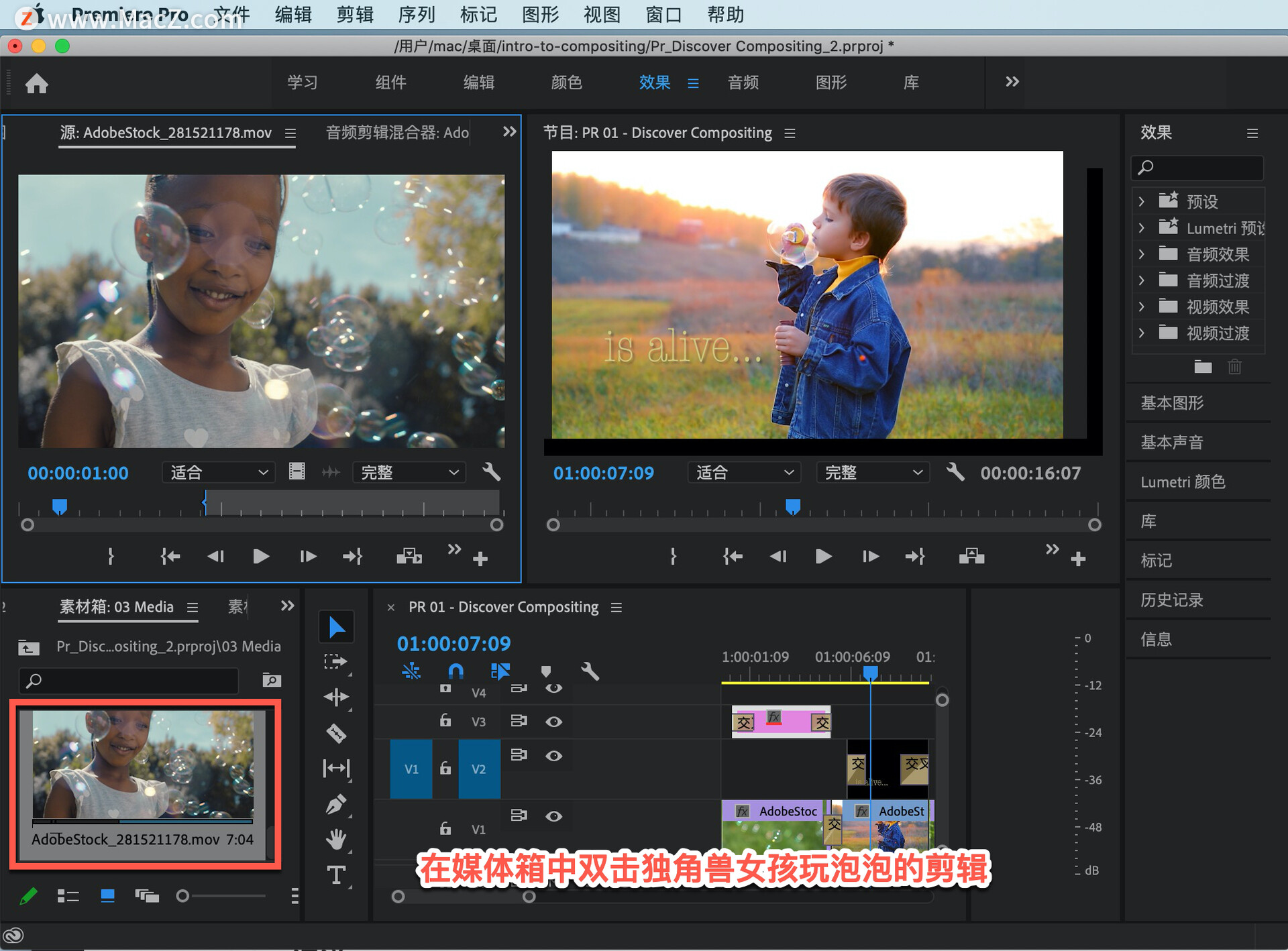Open 音频剪辑混合器 panel tab
This screenshot has height=951, width=1288.
click(x=398, y=132)
